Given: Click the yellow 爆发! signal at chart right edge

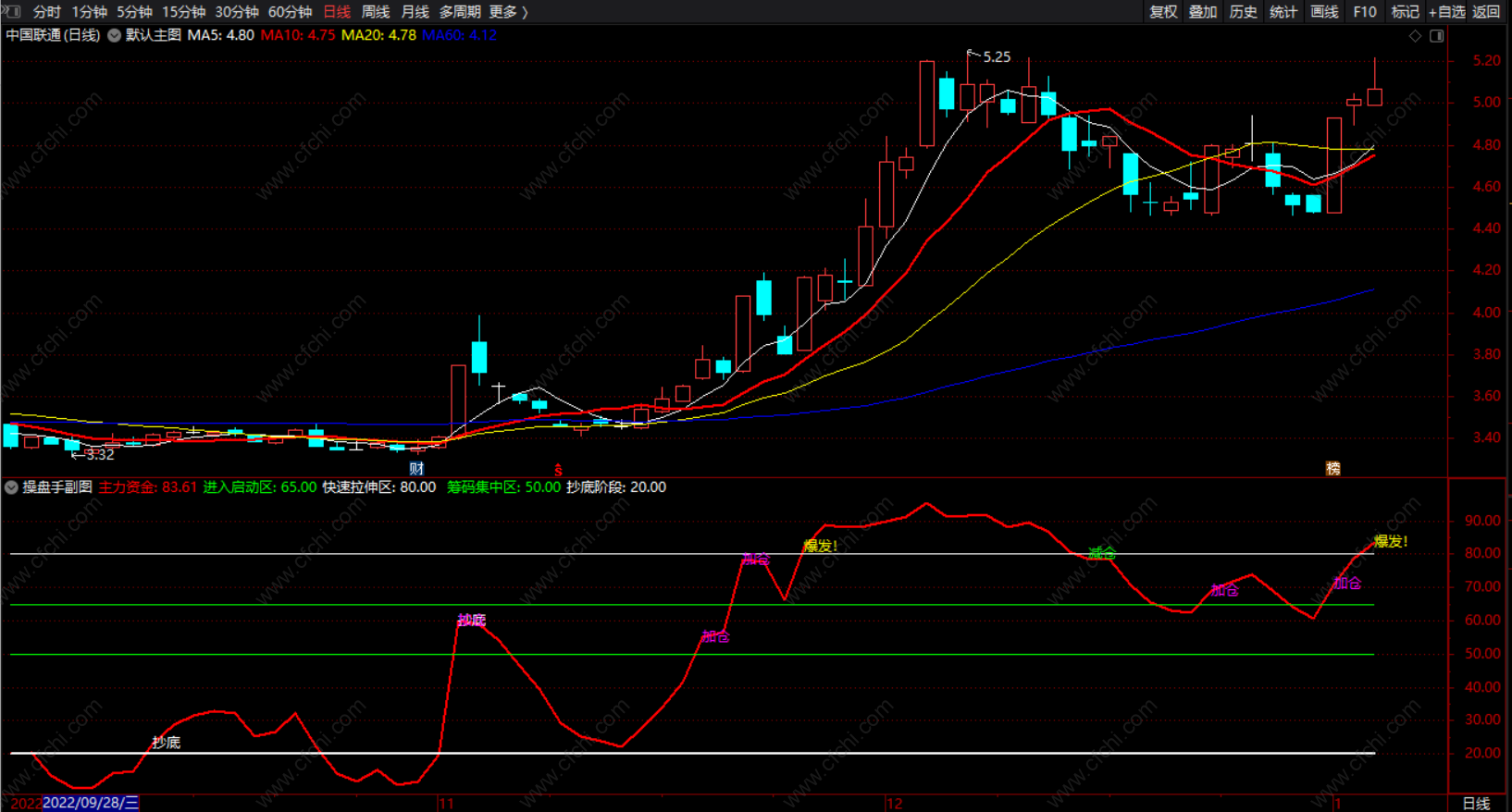Looking at the screenshot, I should 1391,542.
